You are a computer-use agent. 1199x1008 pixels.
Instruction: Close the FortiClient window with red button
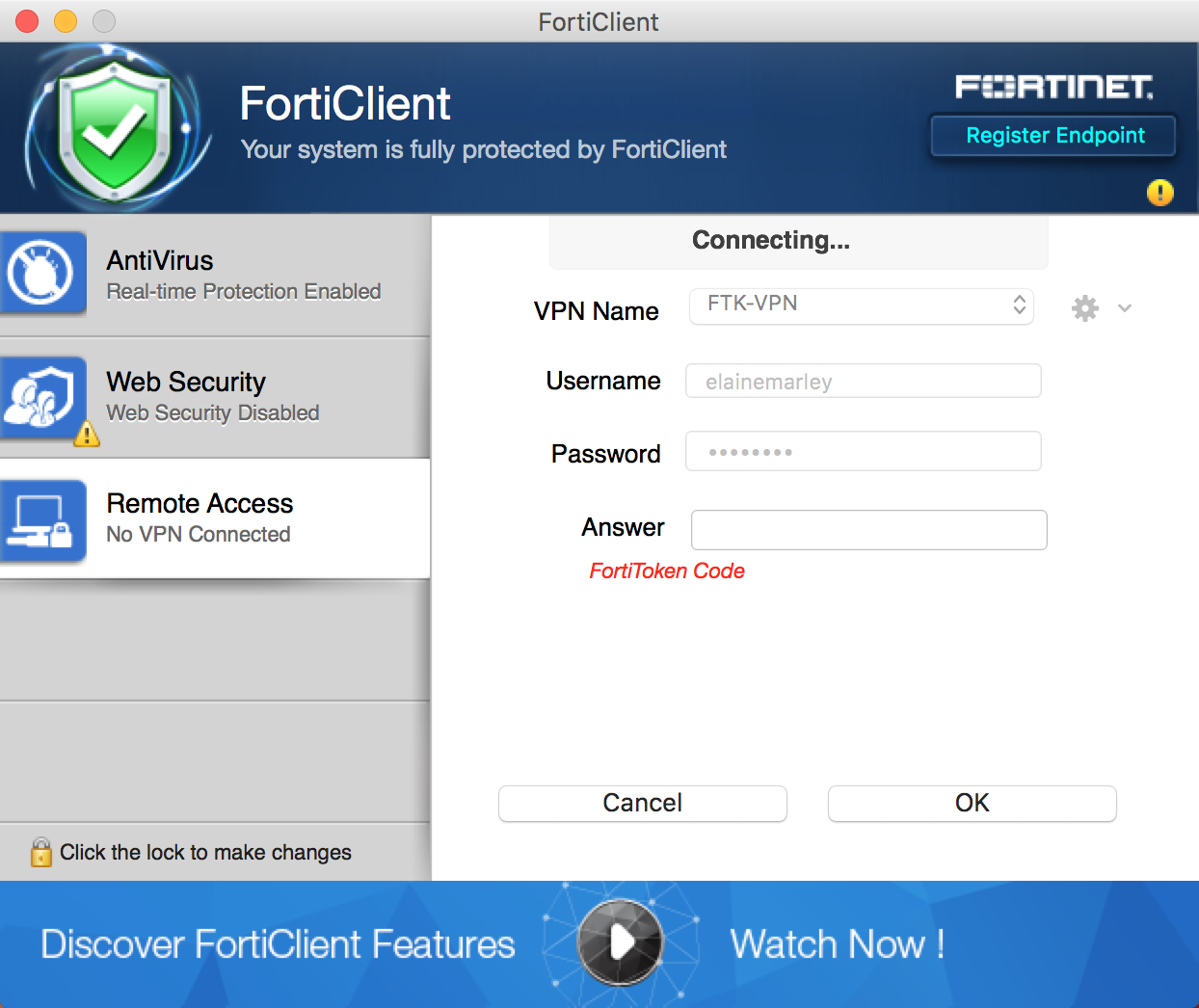tap(27, 20)
